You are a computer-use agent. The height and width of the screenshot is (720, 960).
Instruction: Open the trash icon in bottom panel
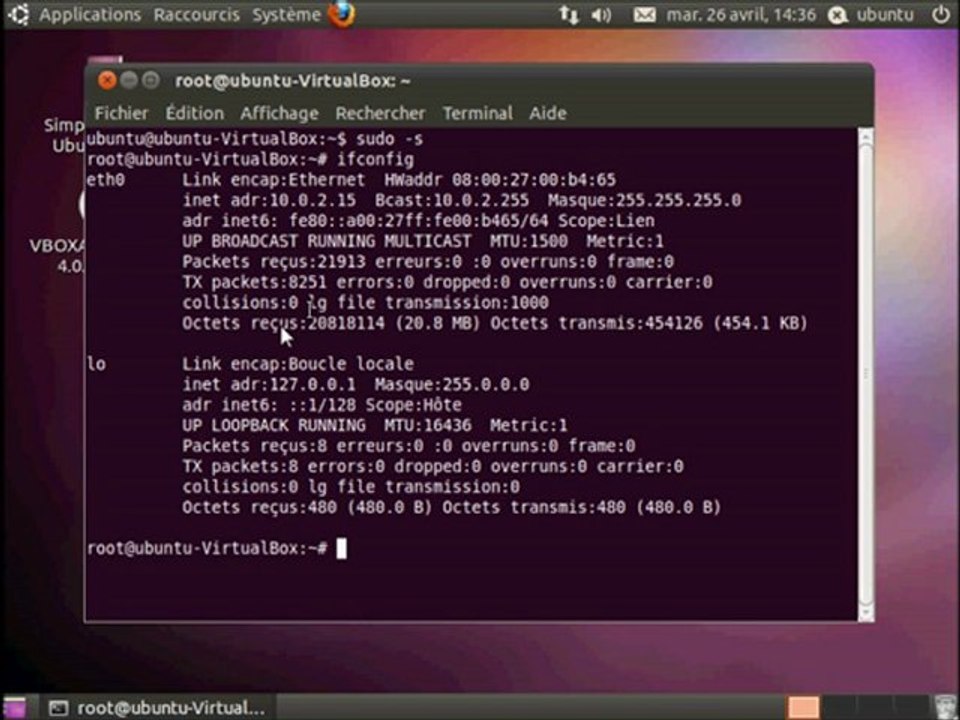coord(947,708)
